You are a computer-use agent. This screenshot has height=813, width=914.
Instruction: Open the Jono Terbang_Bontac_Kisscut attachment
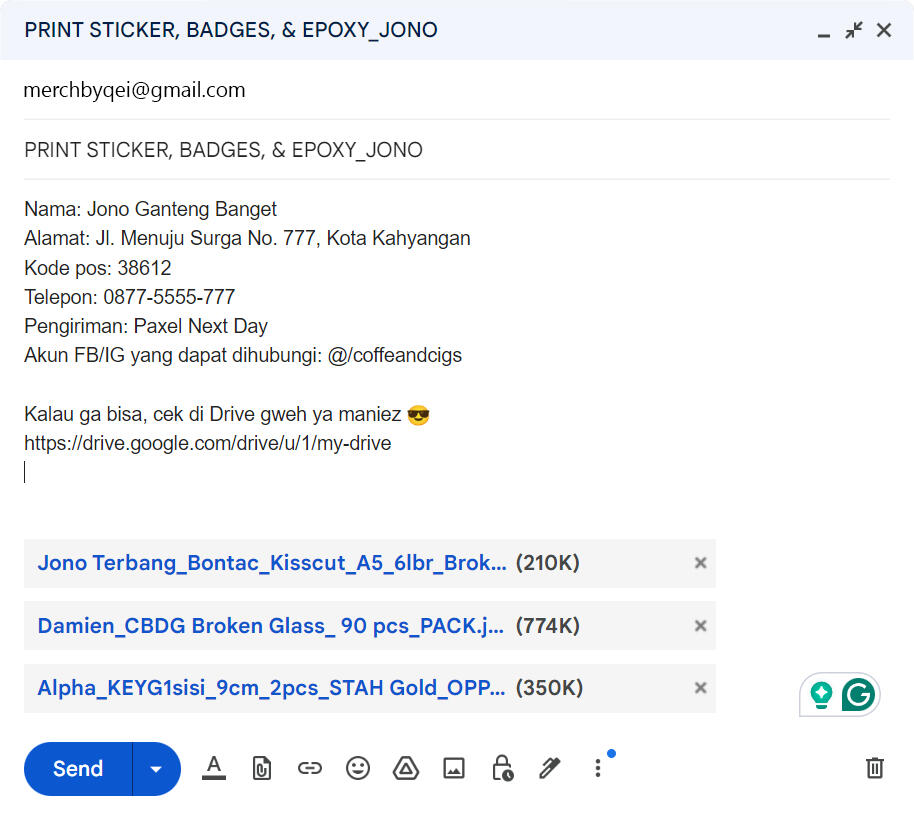pos(268,562)
